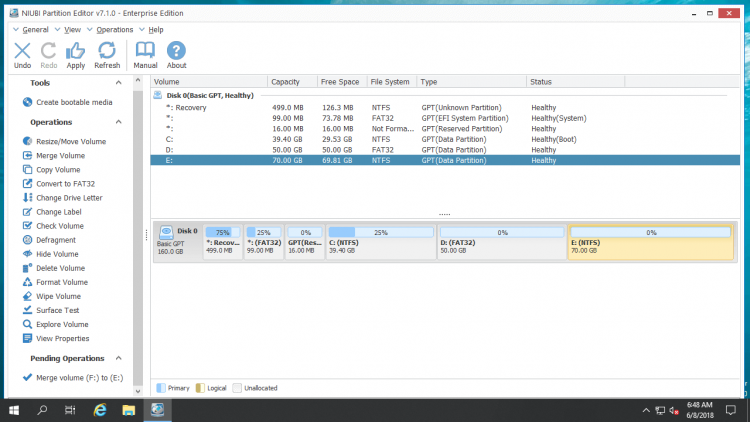Viewport: 750px width, 422px height.
Task: Open File Explorer from taskbar
Action: tap(129, 410)
